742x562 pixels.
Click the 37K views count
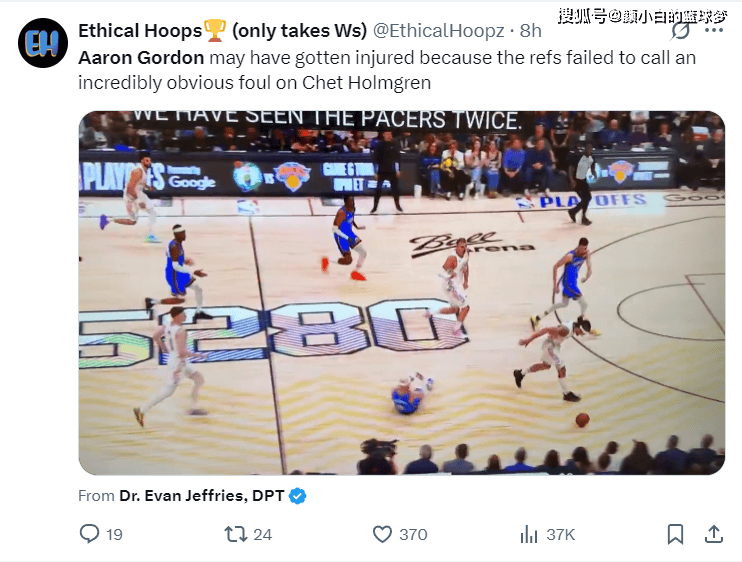[x=561, y=535]
